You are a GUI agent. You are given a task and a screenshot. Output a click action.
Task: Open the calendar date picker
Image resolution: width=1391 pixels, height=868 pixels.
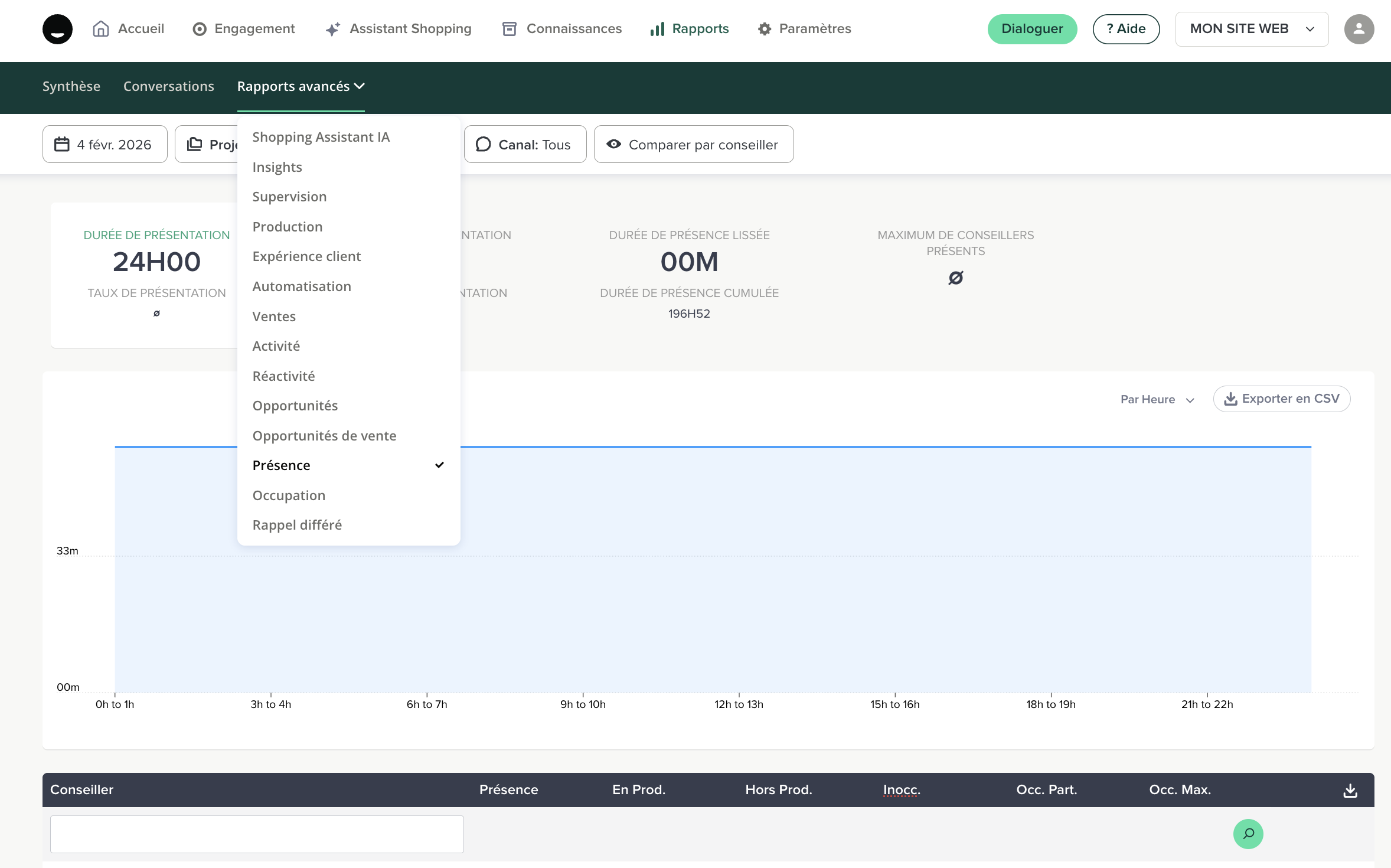[105, 145]
